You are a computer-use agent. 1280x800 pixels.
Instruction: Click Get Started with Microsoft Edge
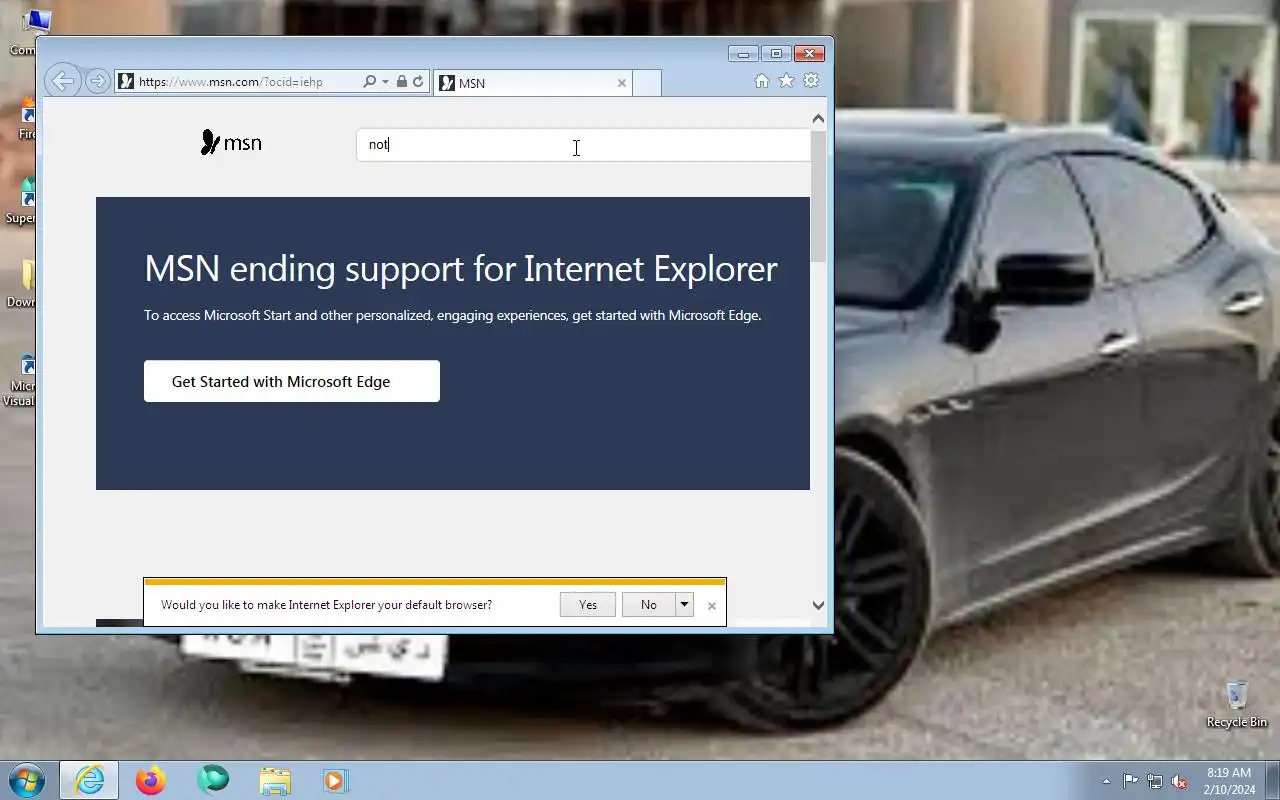pyautogui.click(x=292, y=381)
